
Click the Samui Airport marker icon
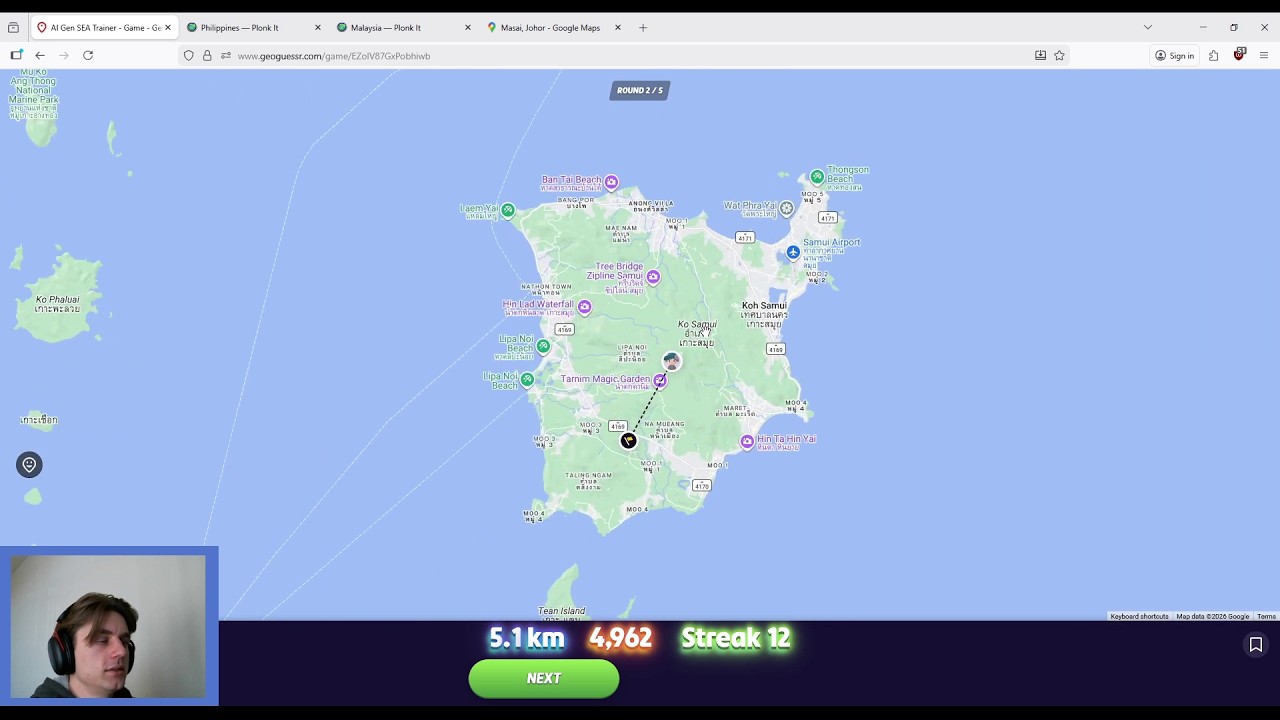[x=793, y=252]
